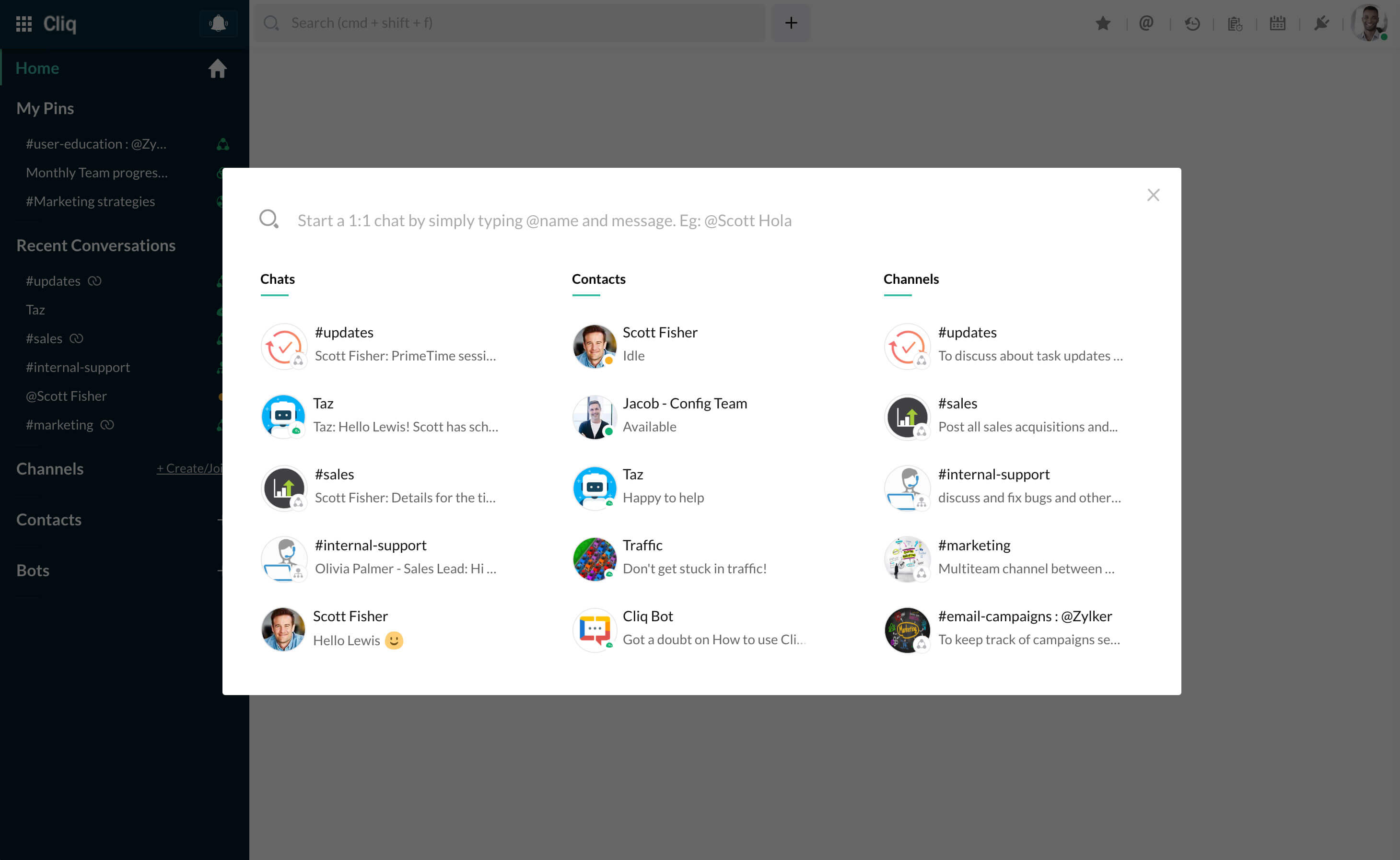Go to Home in the sidebar
The width and height of the screenshot is (1400, 860).
37,68
